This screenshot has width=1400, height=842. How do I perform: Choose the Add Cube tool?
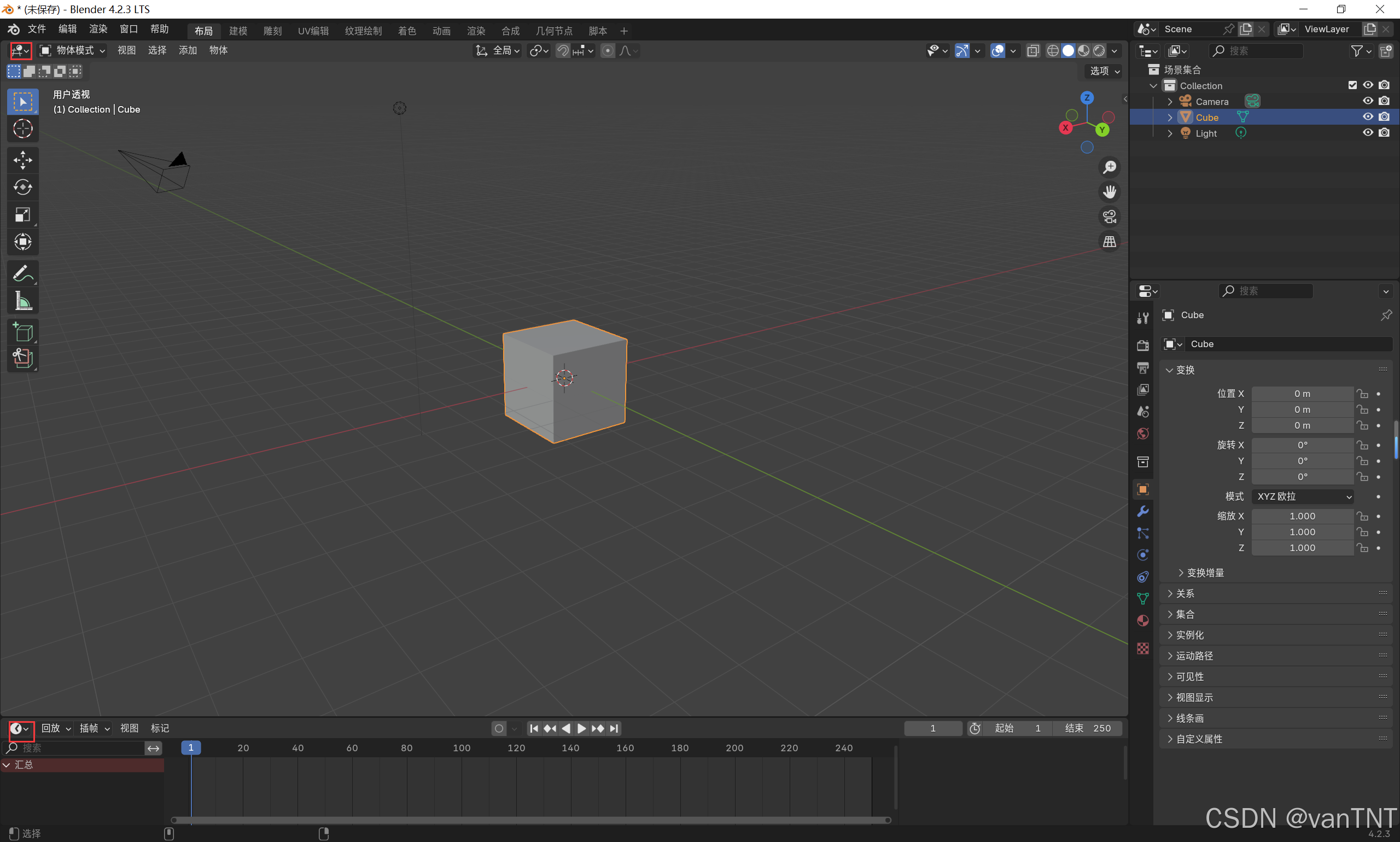click(23, 332)
